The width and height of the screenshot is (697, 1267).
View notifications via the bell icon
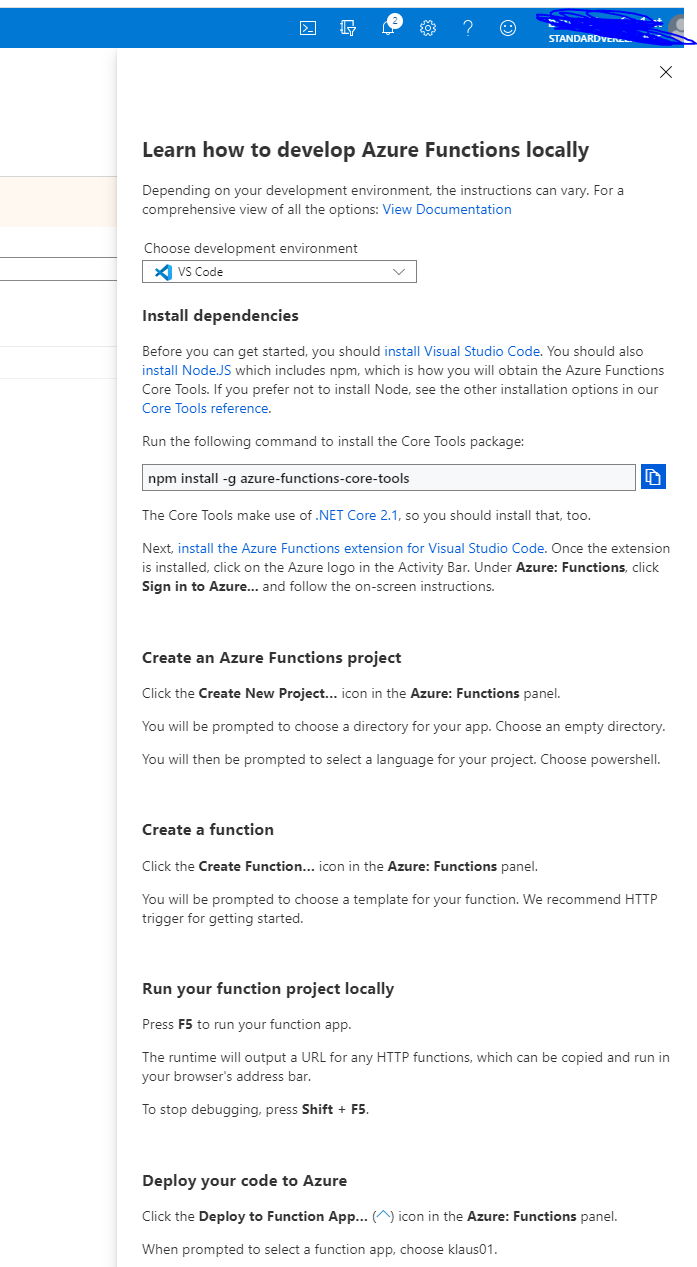click(x=388, y=28)
